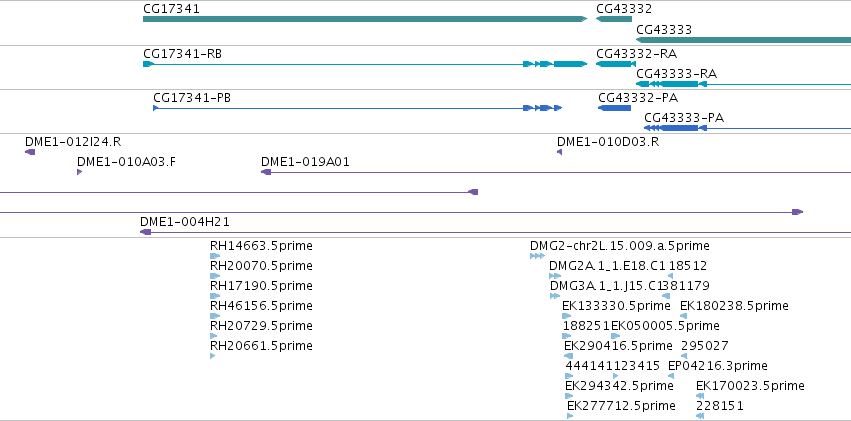Screen dimensions: 851x421
Task: Open the CG43333-RA transcript label
Action: click(x=676, y=73)
